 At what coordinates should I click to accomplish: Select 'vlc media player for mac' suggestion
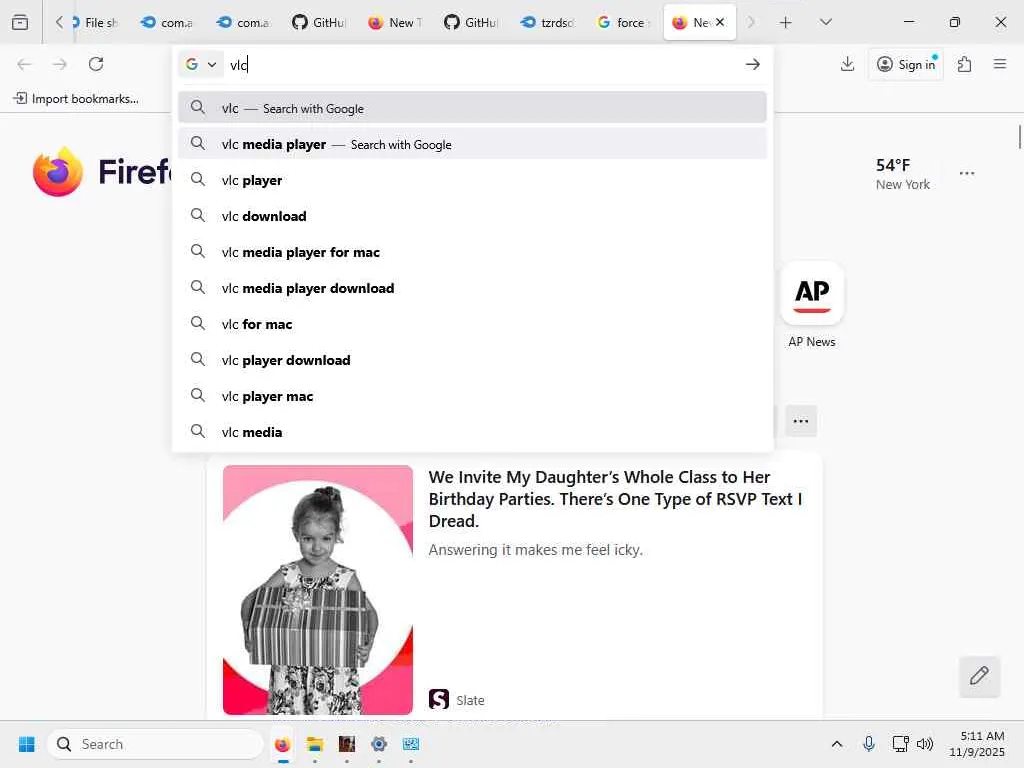[x=472, y=251]
